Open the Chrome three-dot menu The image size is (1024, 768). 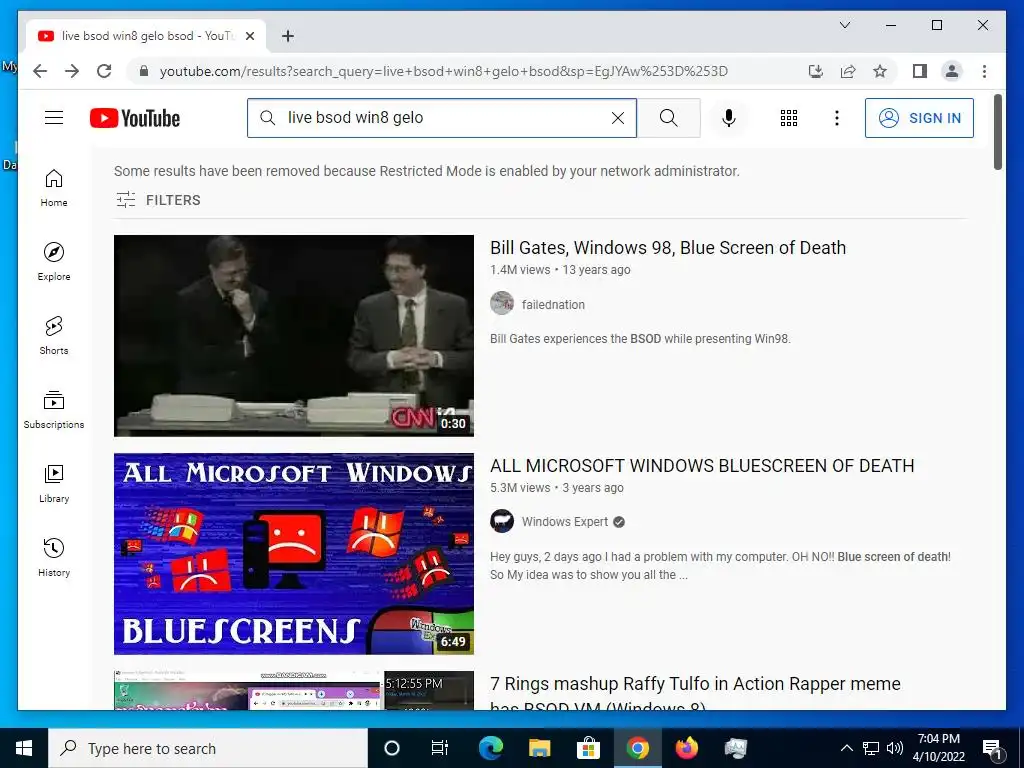coord(984,71)
